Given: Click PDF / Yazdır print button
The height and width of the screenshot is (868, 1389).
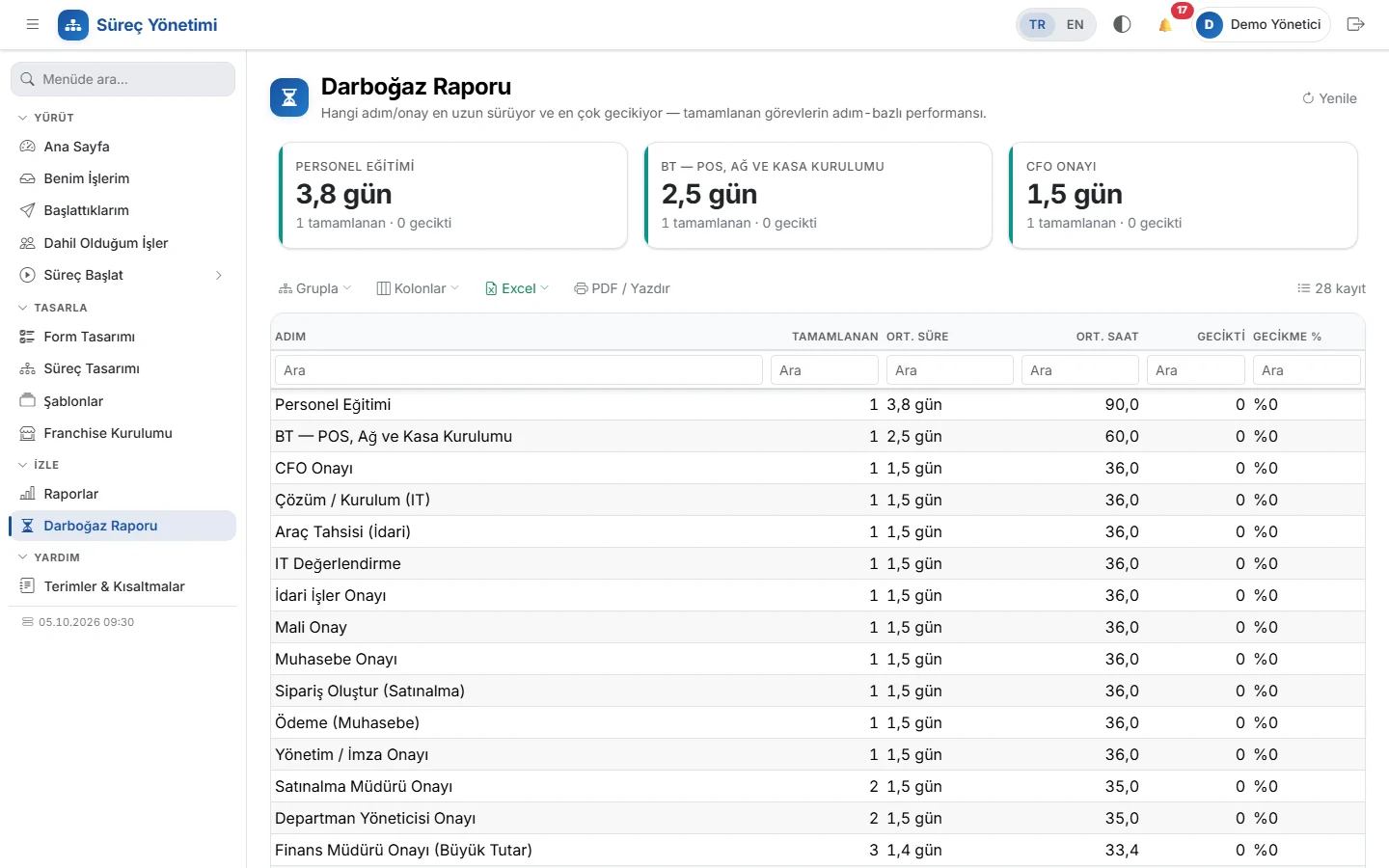Looking at the screenshot, I should (622, 288).
